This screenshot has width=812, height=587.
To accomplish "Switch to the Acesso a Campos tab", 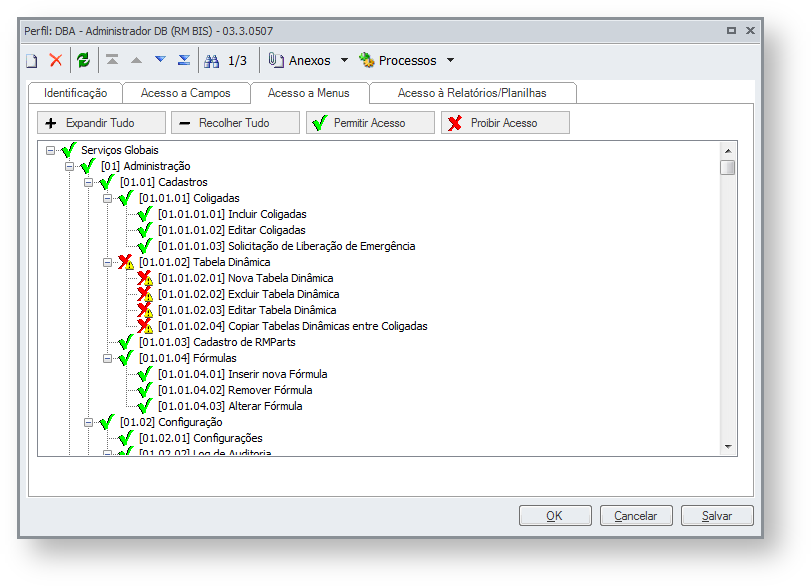I will pyautogui.click(x=185, y=93).
